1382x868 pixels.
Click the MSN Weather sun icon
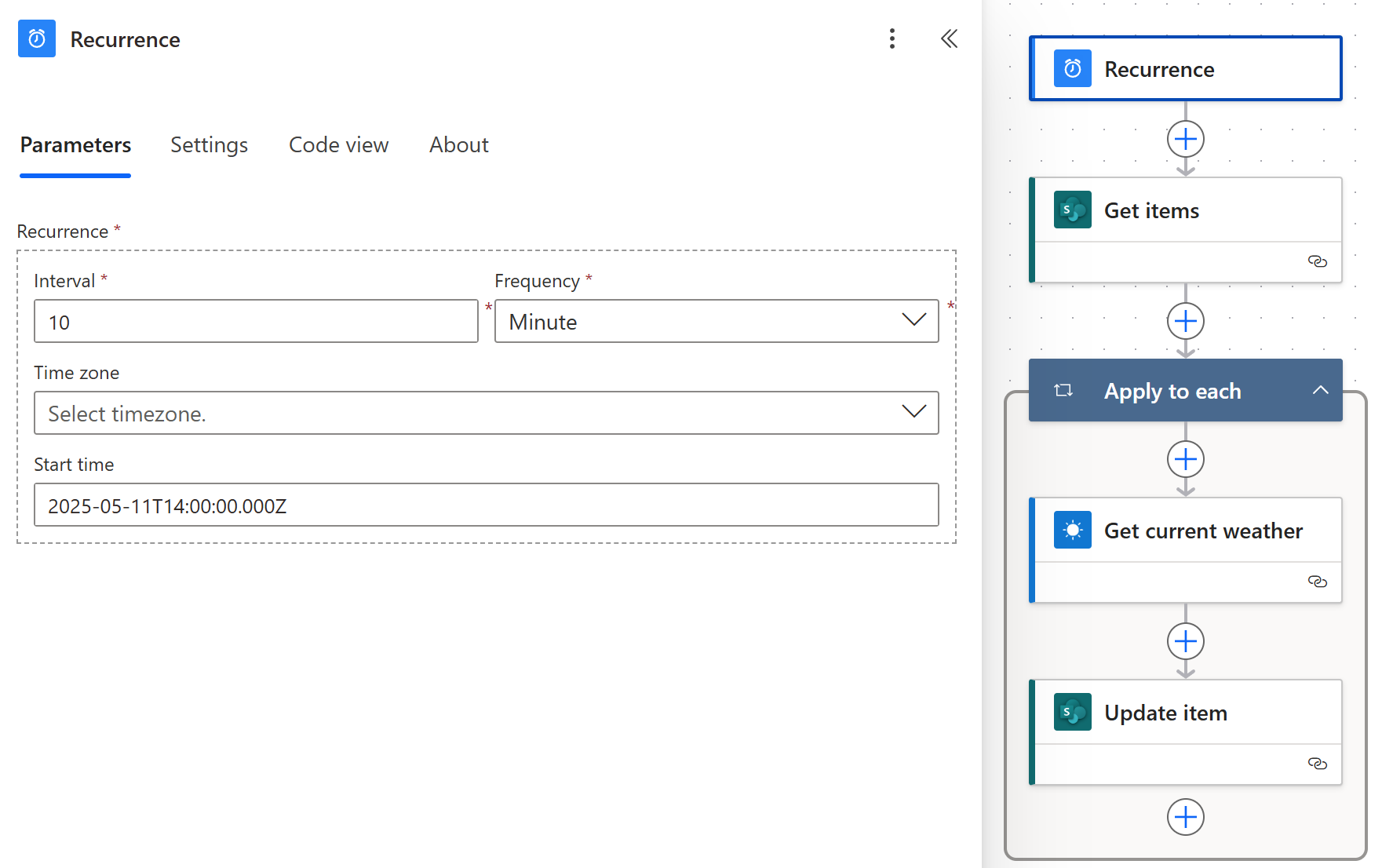tap(1072, 530)
